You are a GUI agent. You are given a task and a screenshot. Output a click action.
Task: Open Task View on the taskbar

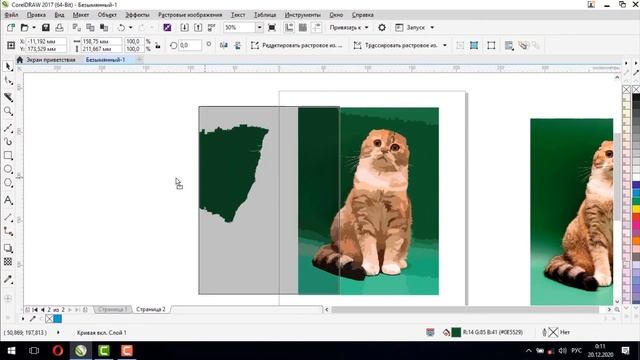(x=34, y=351)
